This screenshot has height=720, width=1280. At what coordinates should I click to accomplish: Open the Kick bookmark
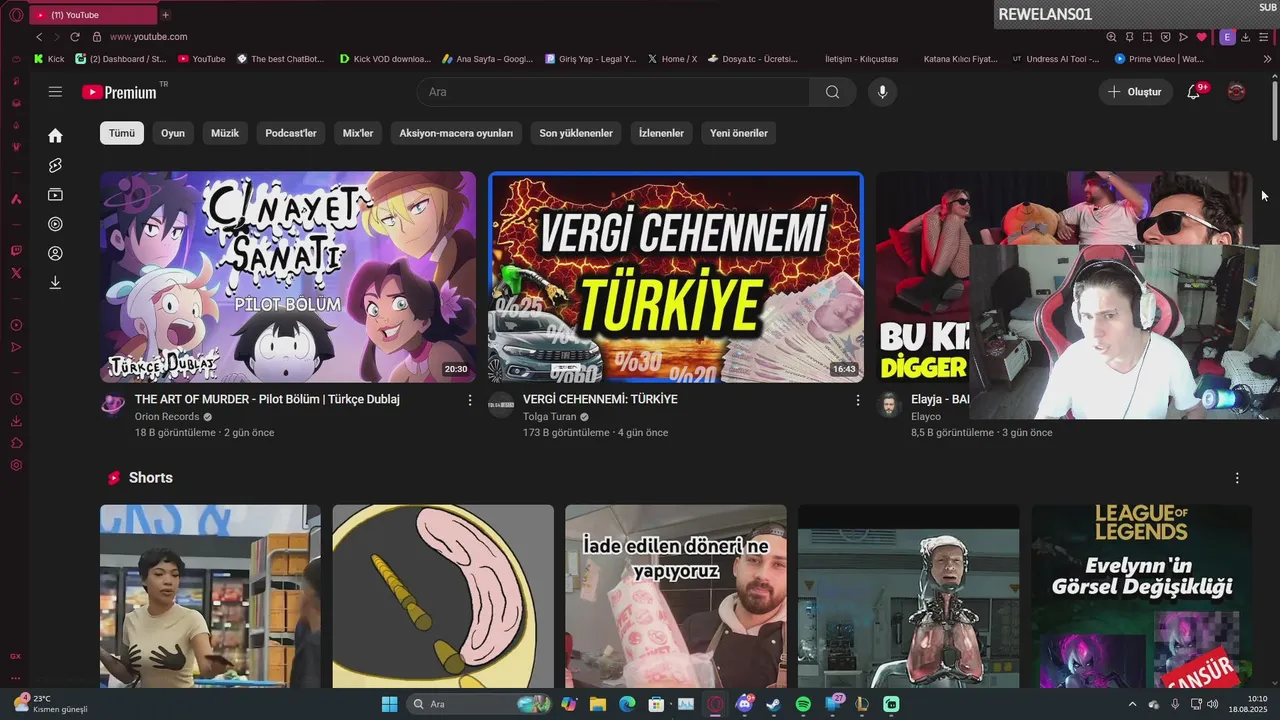point(49,59)
